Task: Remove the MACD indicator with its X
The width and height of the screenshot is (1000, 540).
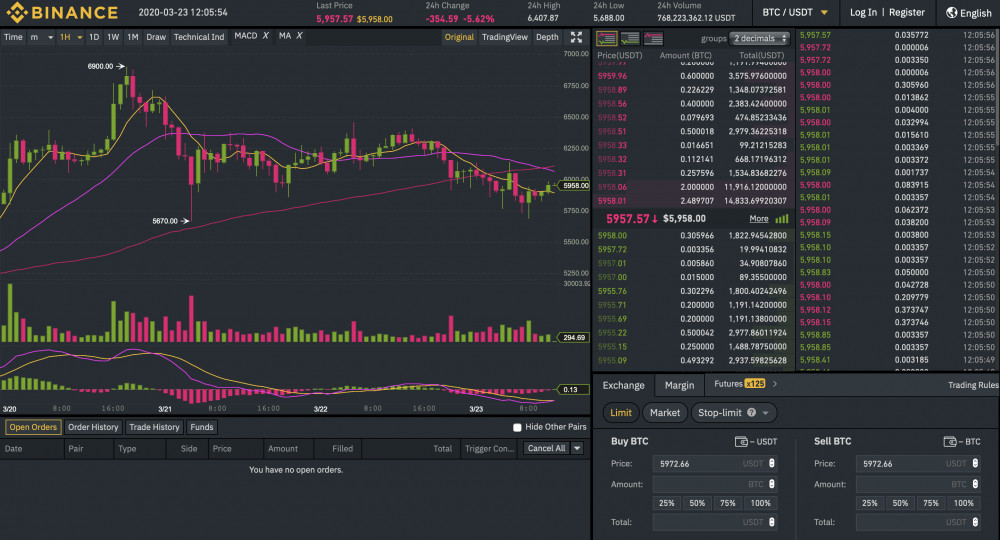Action: [x=265, y=36]
